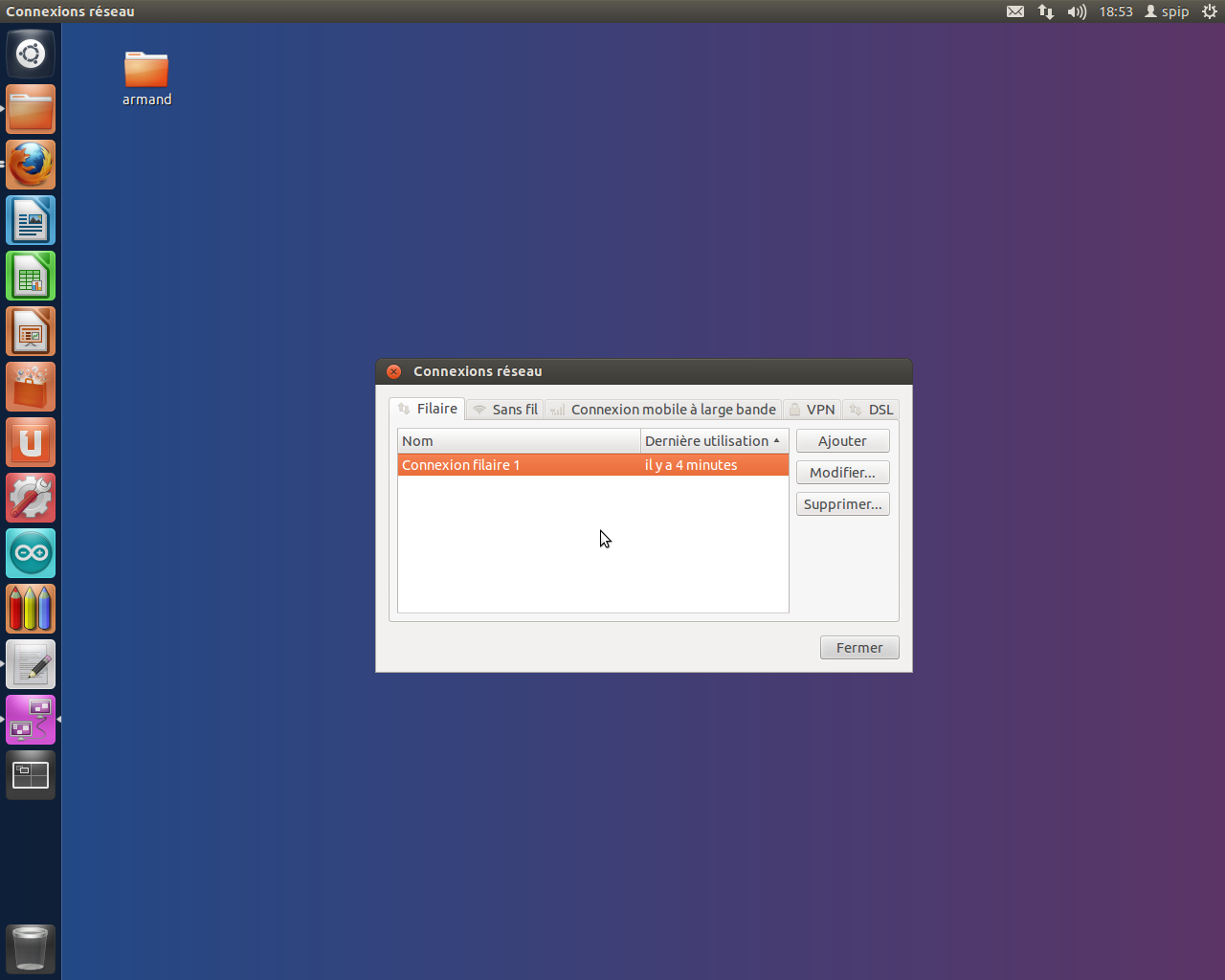Open the spip user menu

coord(1167,11)
